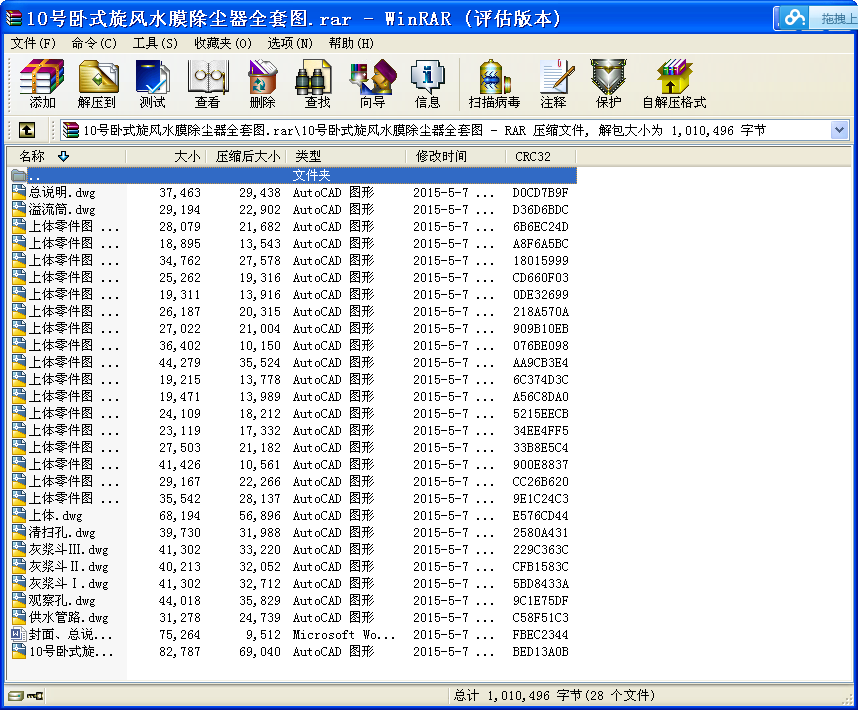Click the key icon in the status bar
858x710 pixels.
35,696
